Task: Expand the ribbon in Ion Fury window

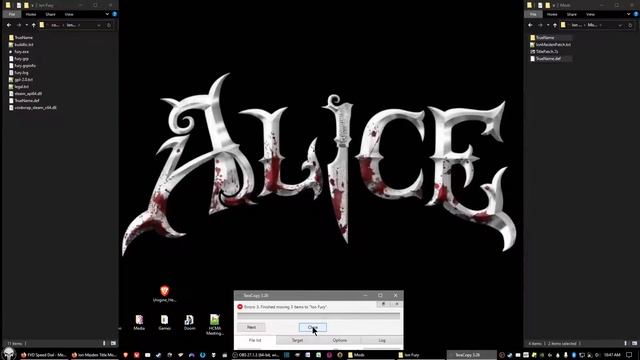Action: (x=107, y=14)
